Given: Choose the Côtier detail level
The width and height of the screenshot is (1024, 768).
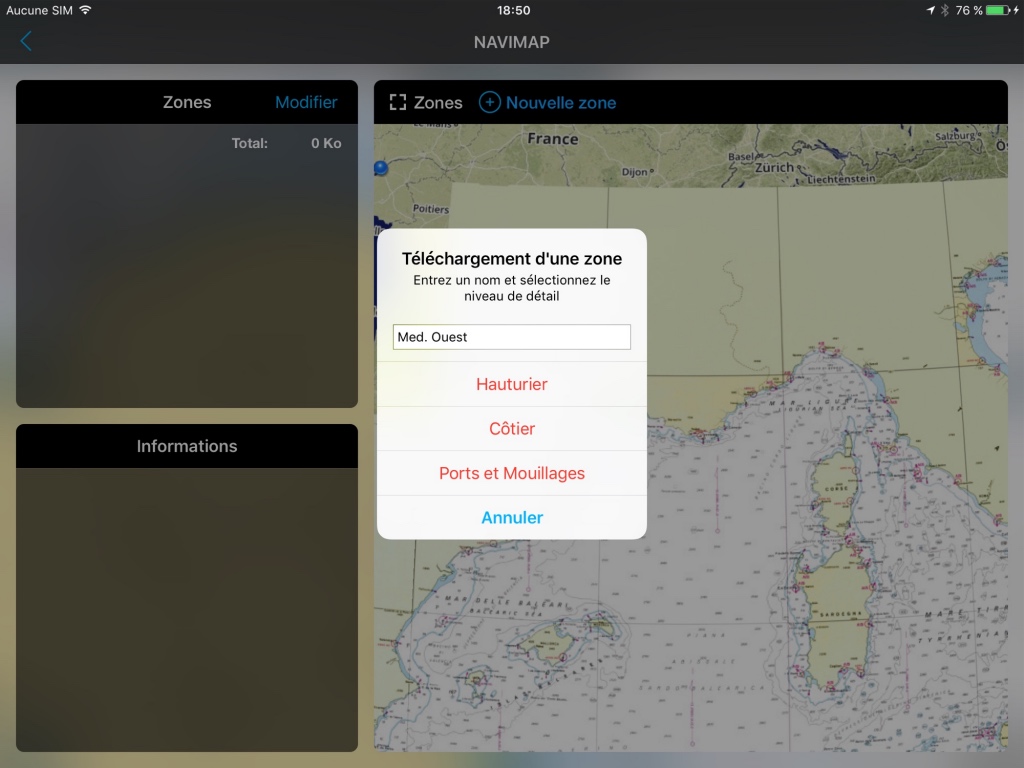Looking at the screenshot, I should point(512,428).
